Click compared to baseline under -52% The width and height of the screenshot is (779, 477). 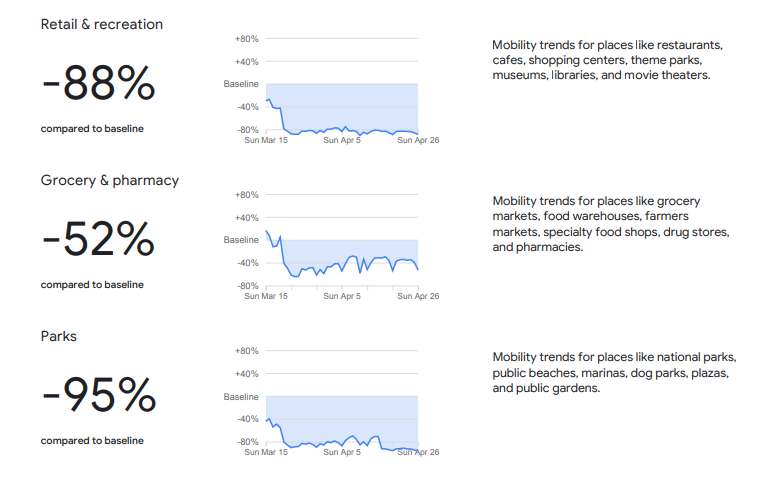coord(92,285)
